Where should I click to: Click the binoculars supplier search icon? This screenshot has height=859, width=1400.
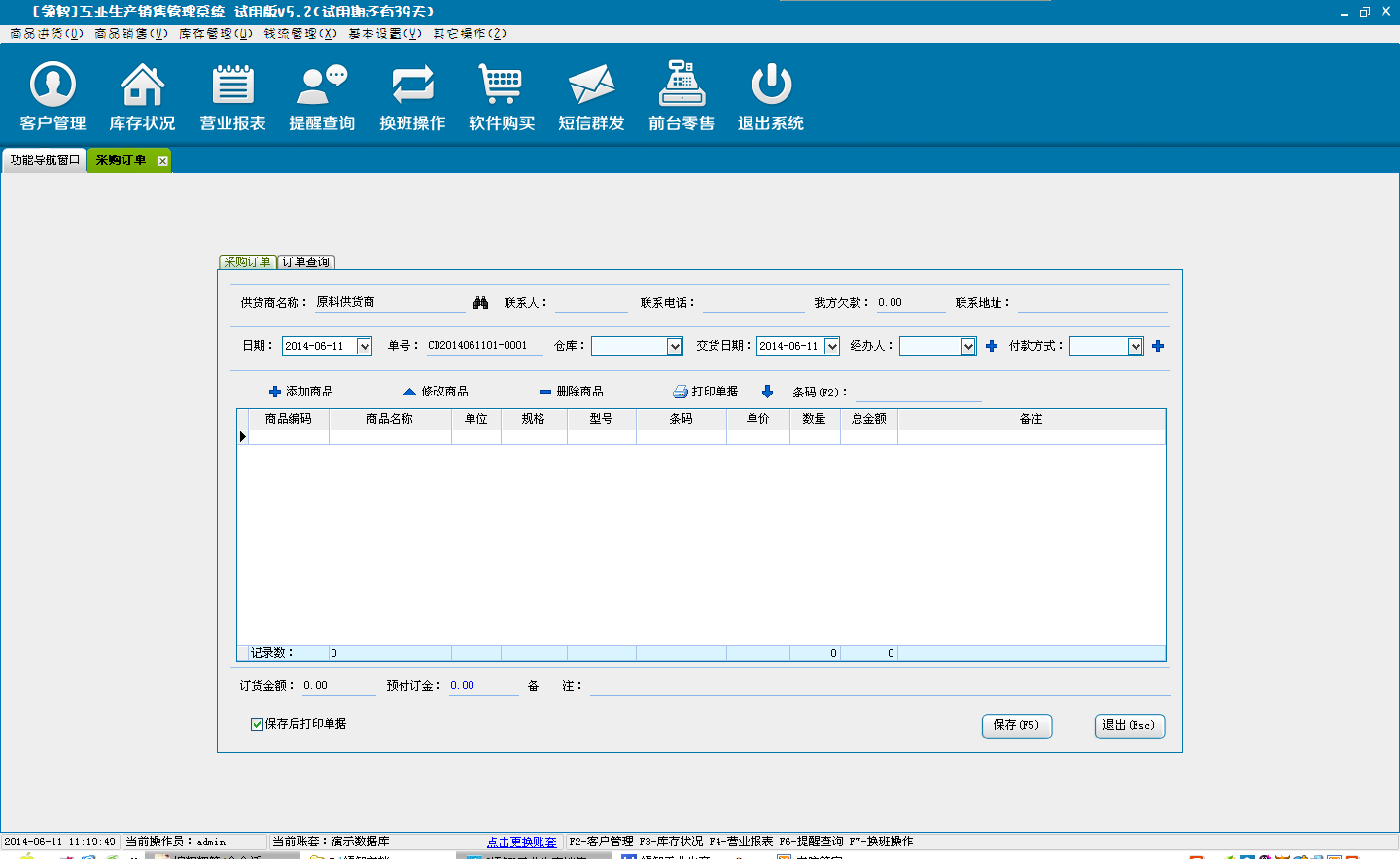tap(480, 303)
